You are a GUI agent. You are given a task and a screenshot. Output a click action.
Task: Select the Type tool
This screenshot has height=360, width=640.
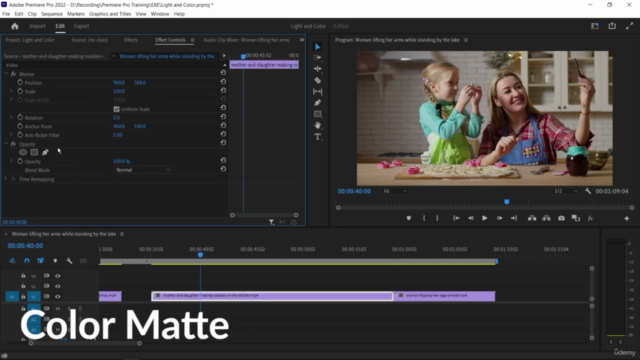pyautogui.click(x=318, y=137)
